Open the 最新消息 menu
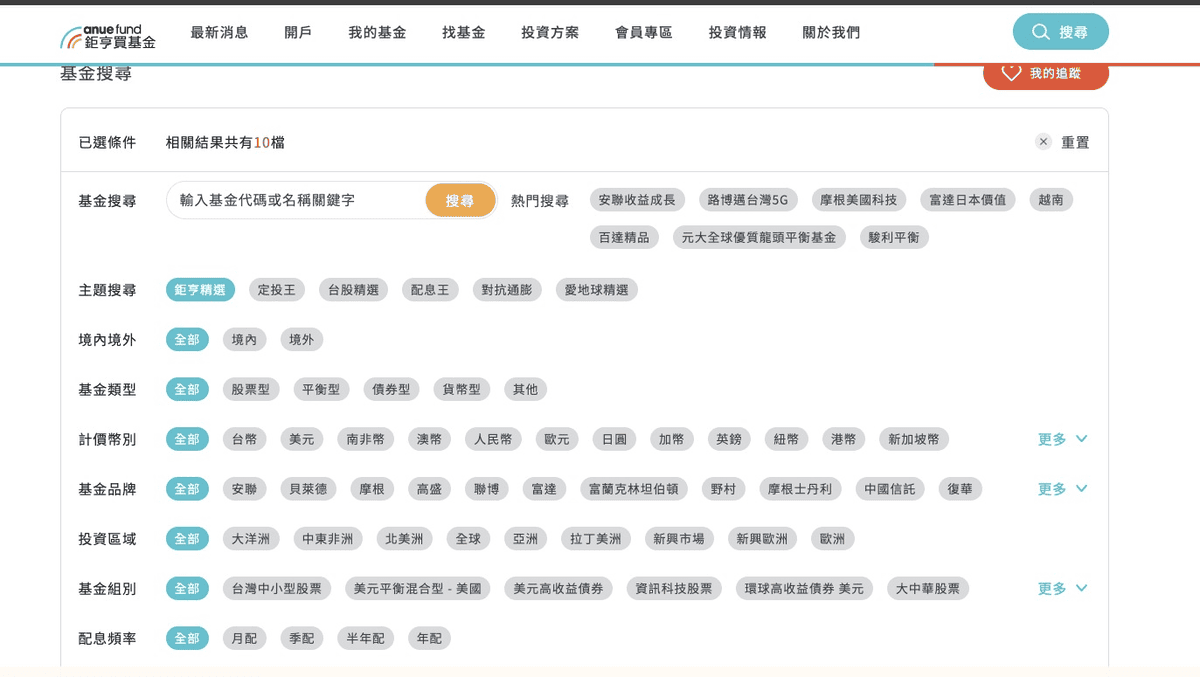1200x677 pixels. [x=219, y=32]
